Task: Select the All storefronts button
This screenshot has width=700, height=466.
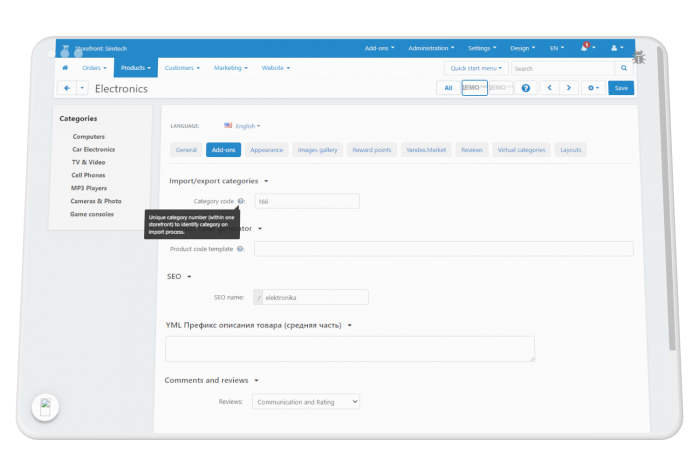Action: pyautogui.click(x=448, y=88)
